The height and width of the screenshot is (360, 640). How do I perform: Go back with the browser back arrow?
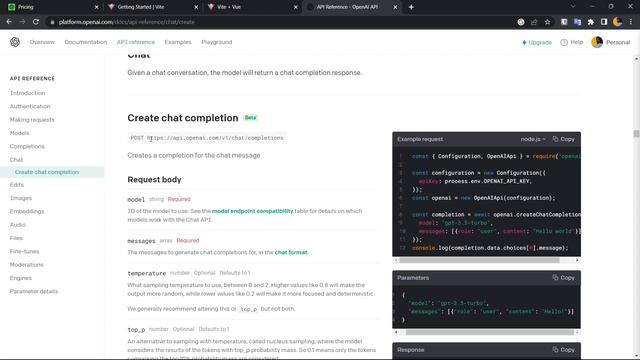tap(9, 22)
